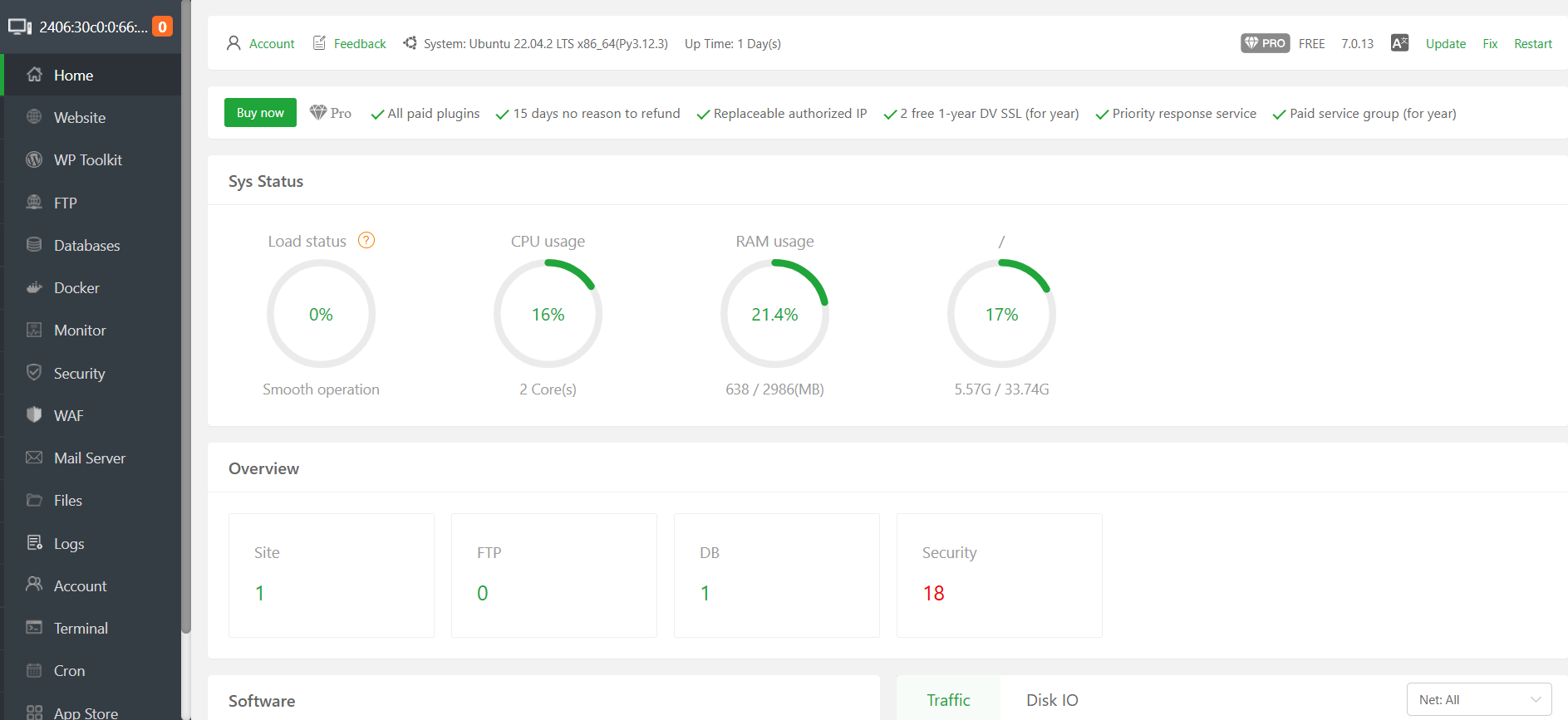Screen dimensions: 1568x720
Task: Click the Mail Server envelope icon
Action: point(34,458)
